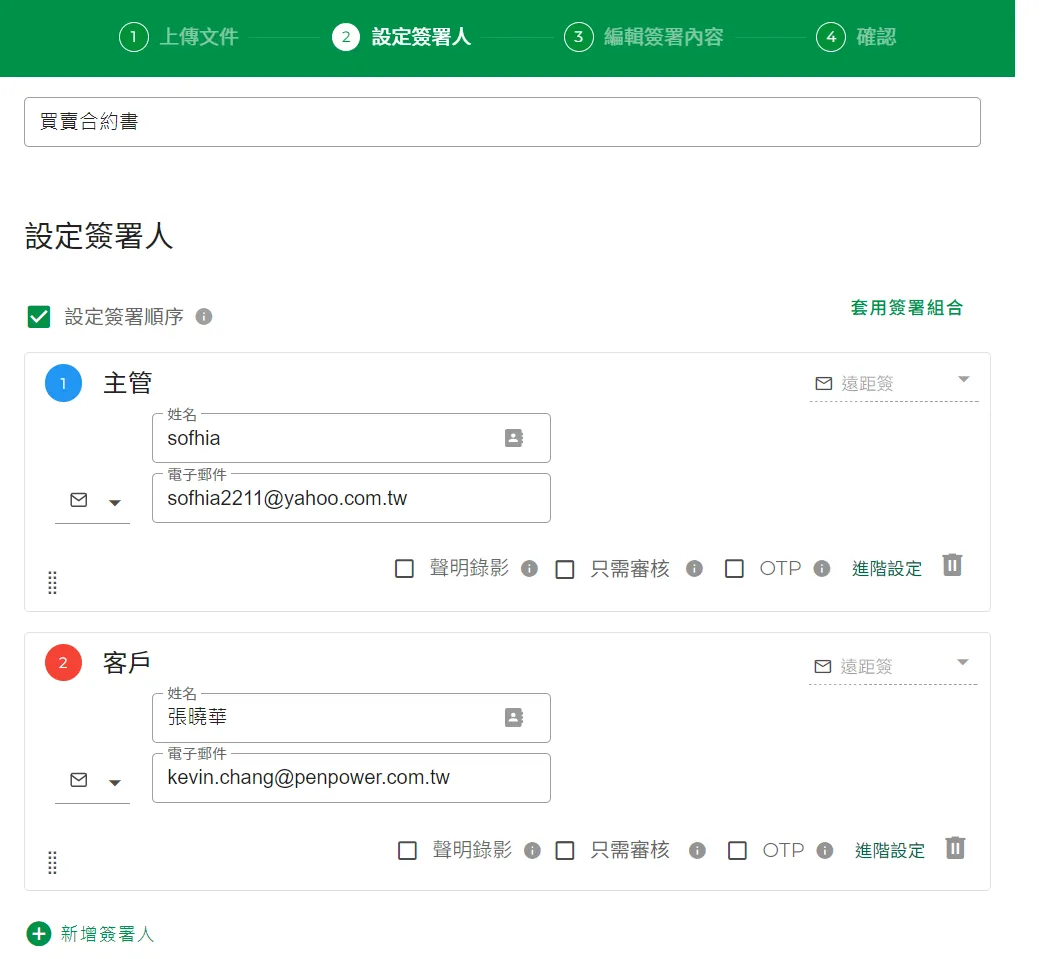Click the 買賣合約書 document title field
This screenshot has height=959, width=1048.
coord(502,122)
